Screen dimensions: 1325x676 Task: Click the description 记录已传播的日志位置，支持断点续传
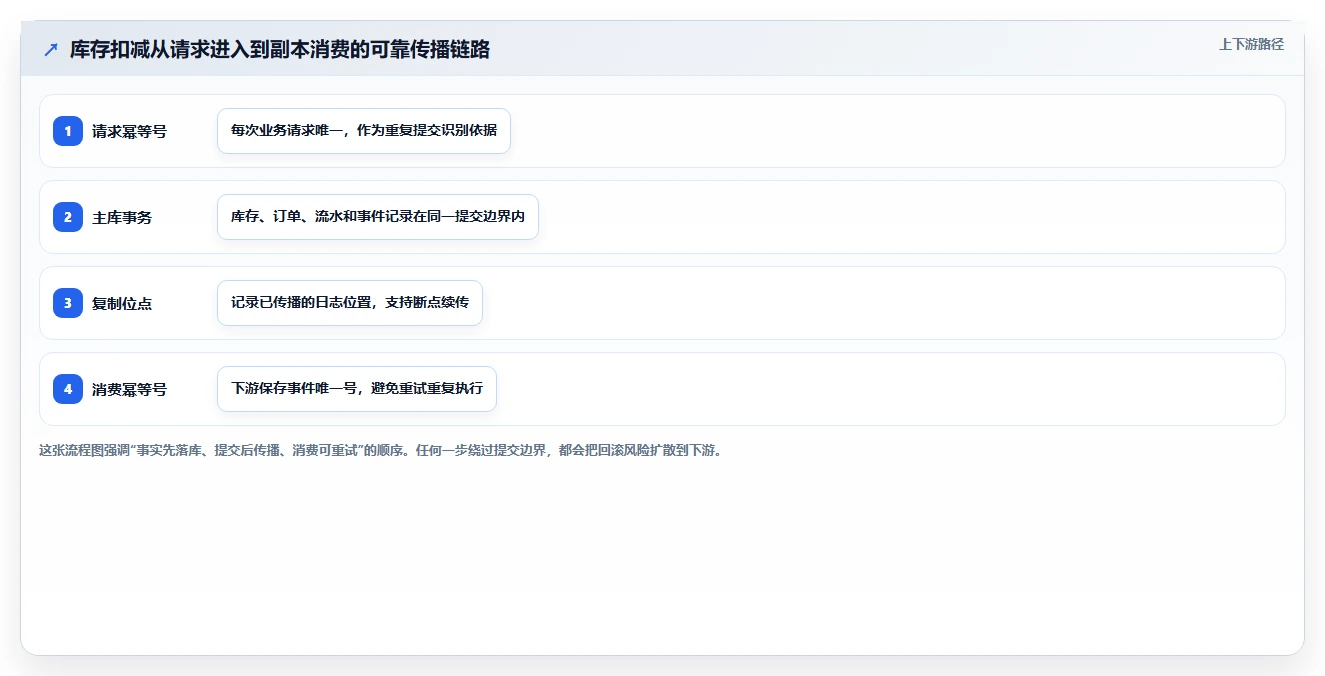(350, 303)
